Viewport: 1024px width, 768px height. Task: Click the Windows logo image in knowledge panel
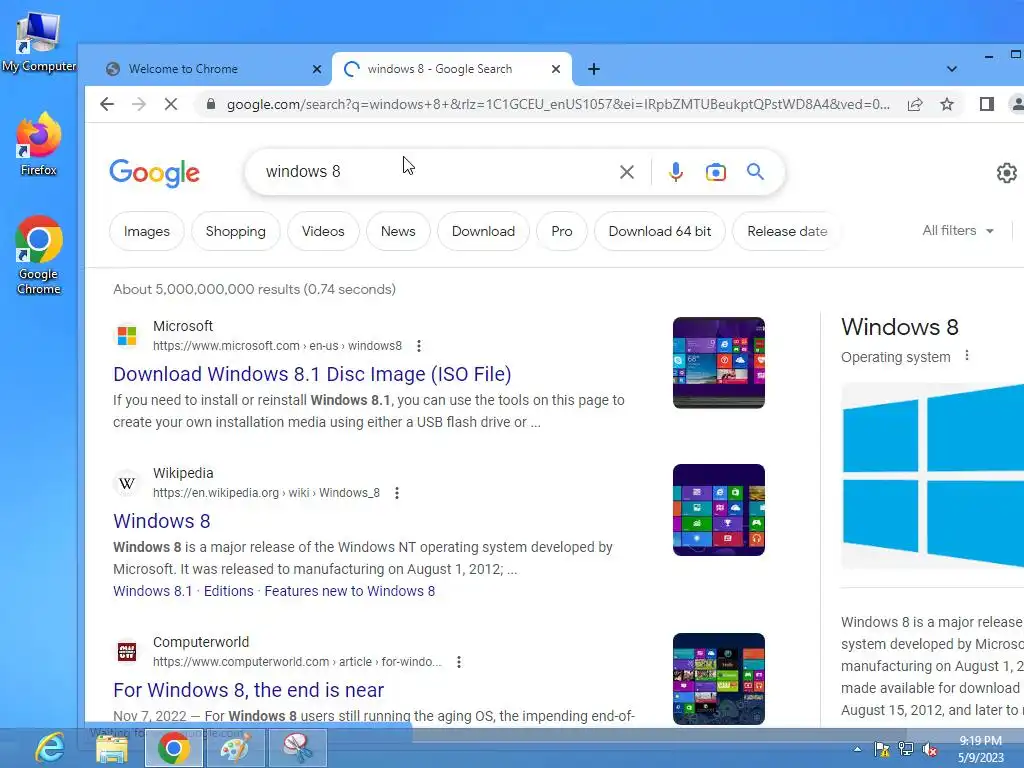[933, 476]
